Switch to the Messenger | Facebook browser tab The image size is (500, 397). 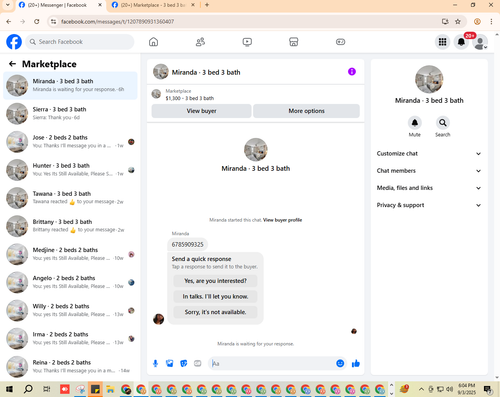(x=60, y=5)
